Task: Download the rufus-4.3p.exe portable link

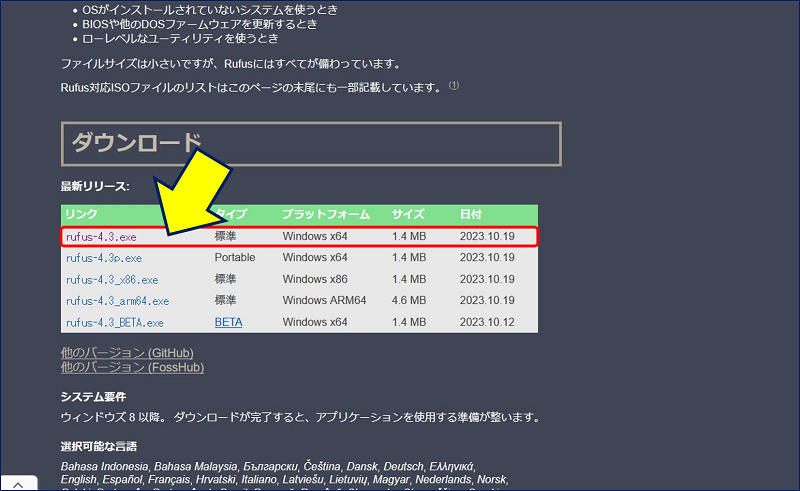Action: (x=104, y=258)
